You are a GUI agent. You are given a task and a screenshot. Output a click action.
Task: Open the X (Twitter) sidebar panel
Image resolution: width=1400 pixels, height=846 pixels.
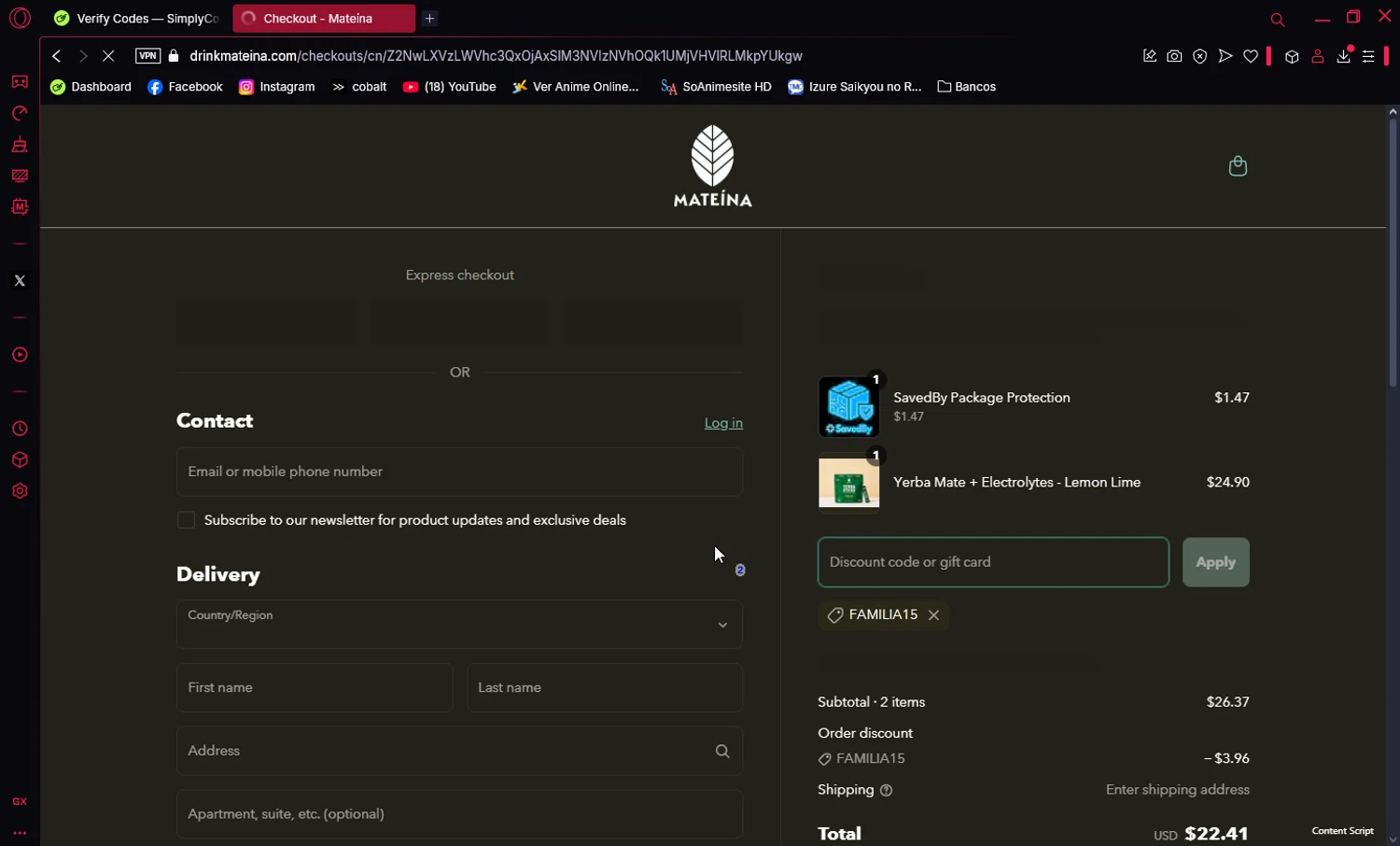(x=20, y=281)
